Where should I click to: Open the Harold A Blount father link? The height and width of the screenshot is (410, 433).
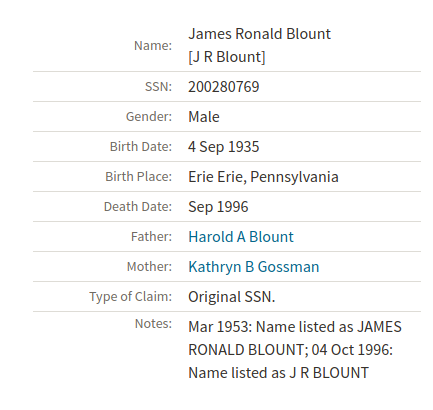point(241,237)
